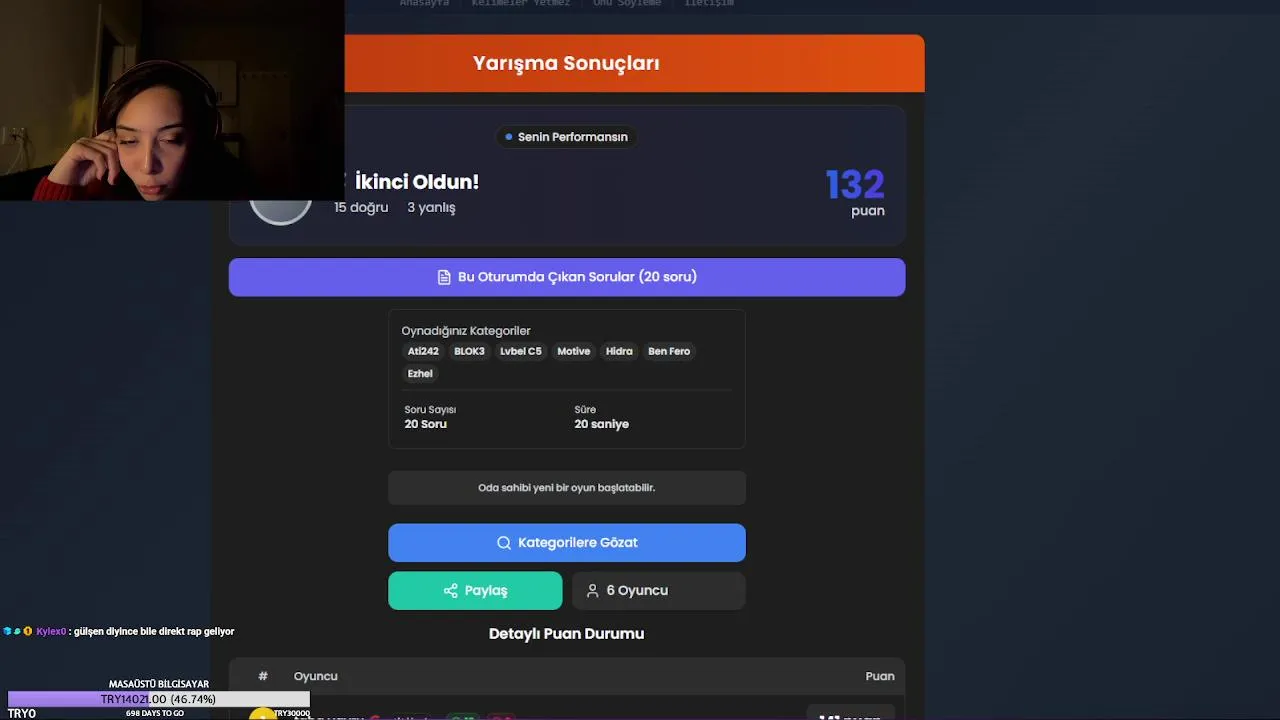Click the 3 yanlış count
1280x720 pixels.
click(431, 207)
